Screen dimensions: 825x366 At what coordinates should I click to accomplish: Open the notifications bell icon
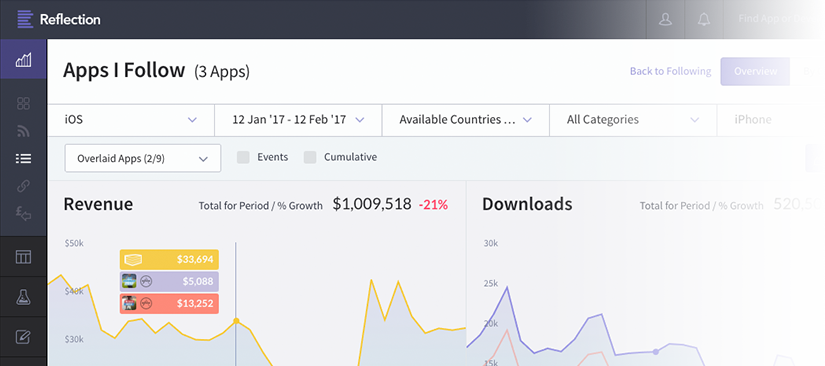703,19
